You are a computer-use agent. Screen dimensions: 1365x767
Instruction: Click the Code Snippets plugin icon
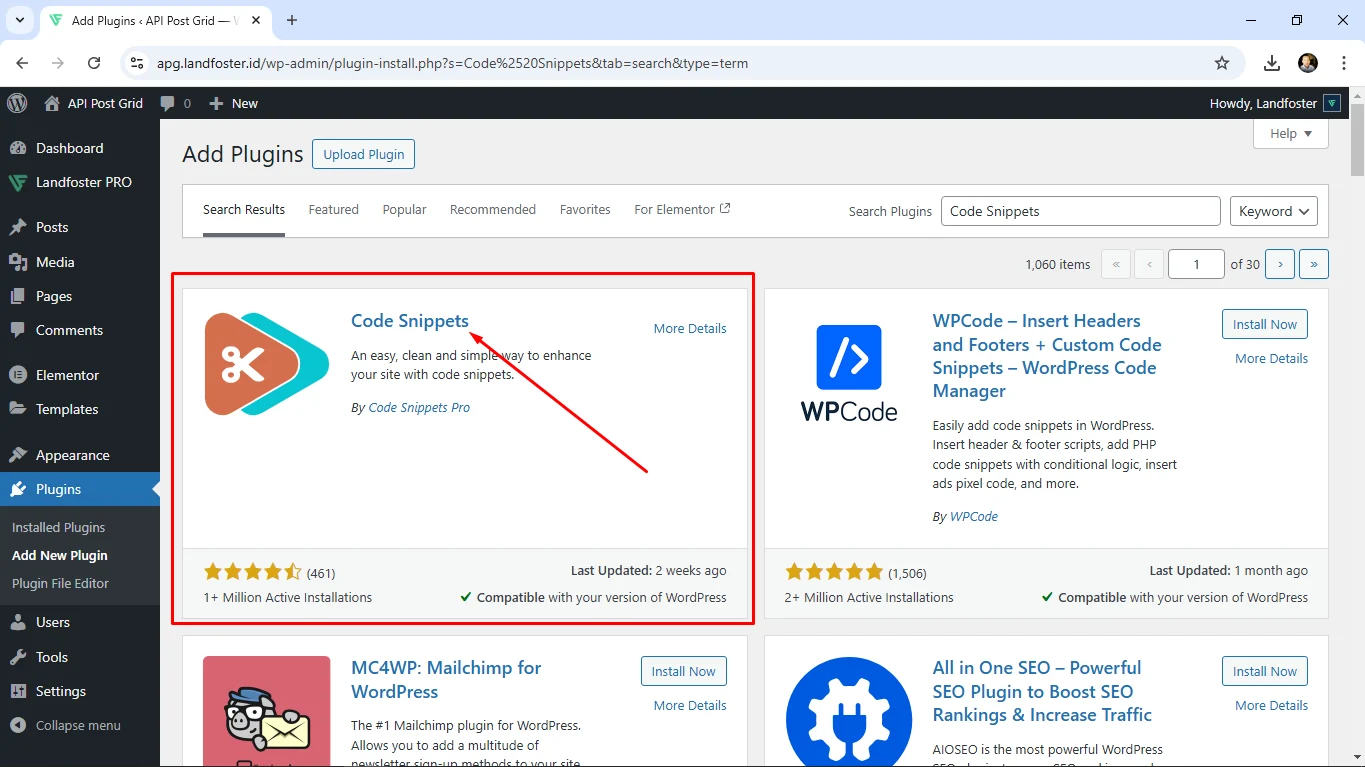coord(267,364)
